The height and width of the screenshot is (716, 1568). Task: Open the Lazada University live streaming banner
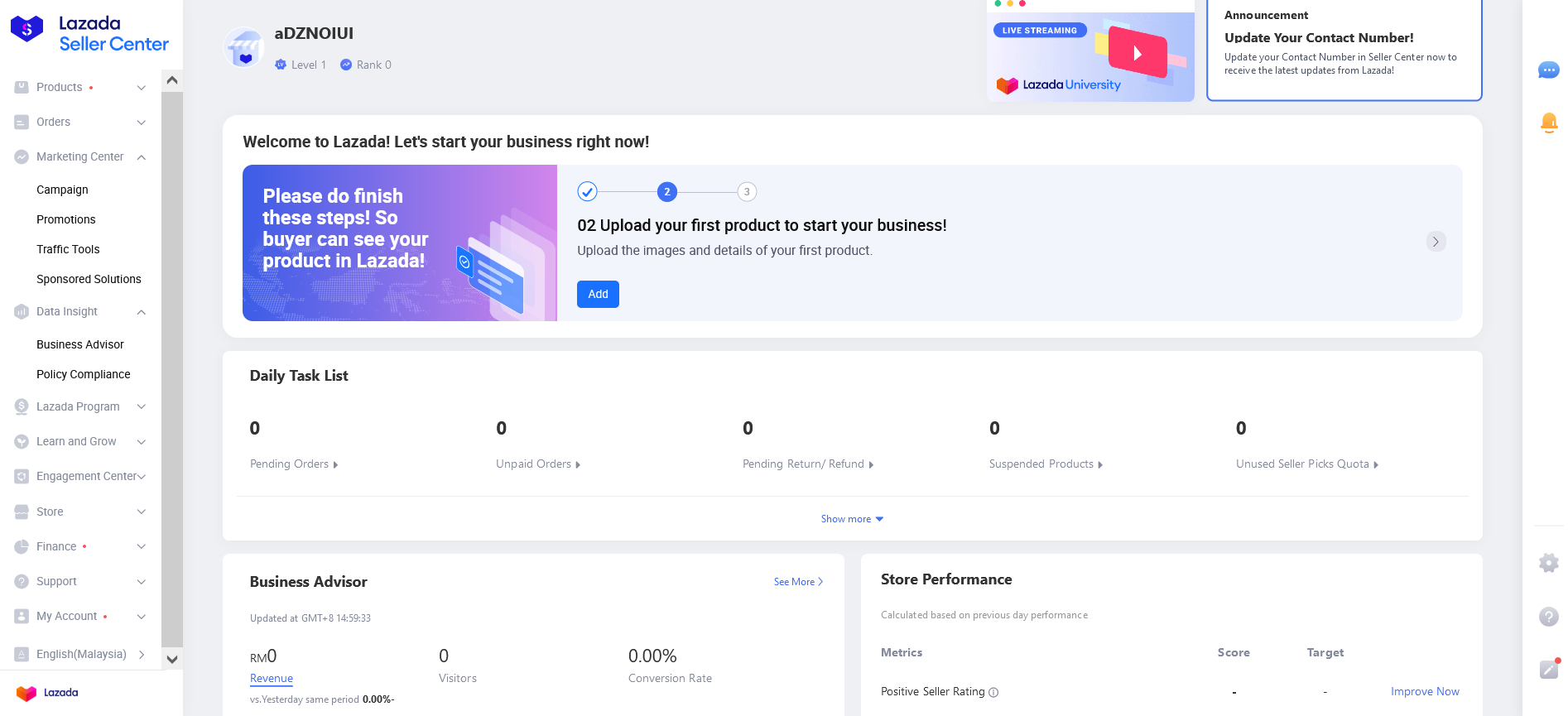click(1090, 51)
